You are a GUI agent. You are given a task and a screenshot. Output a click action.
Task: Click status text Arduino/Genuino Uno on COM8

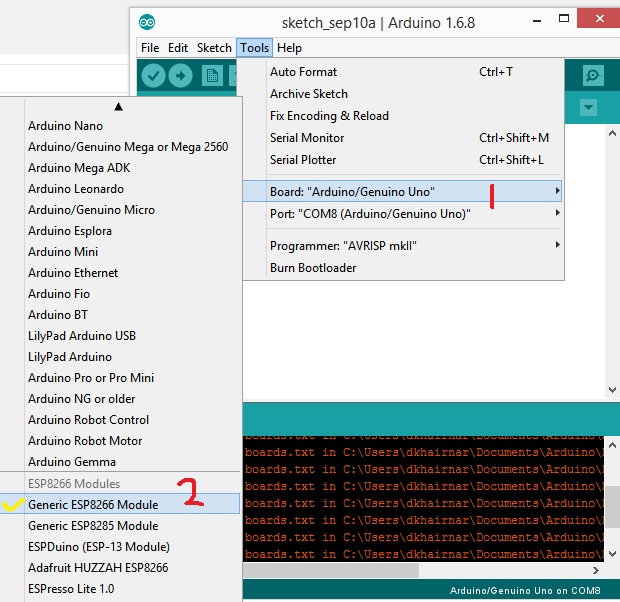pos(525,590)
